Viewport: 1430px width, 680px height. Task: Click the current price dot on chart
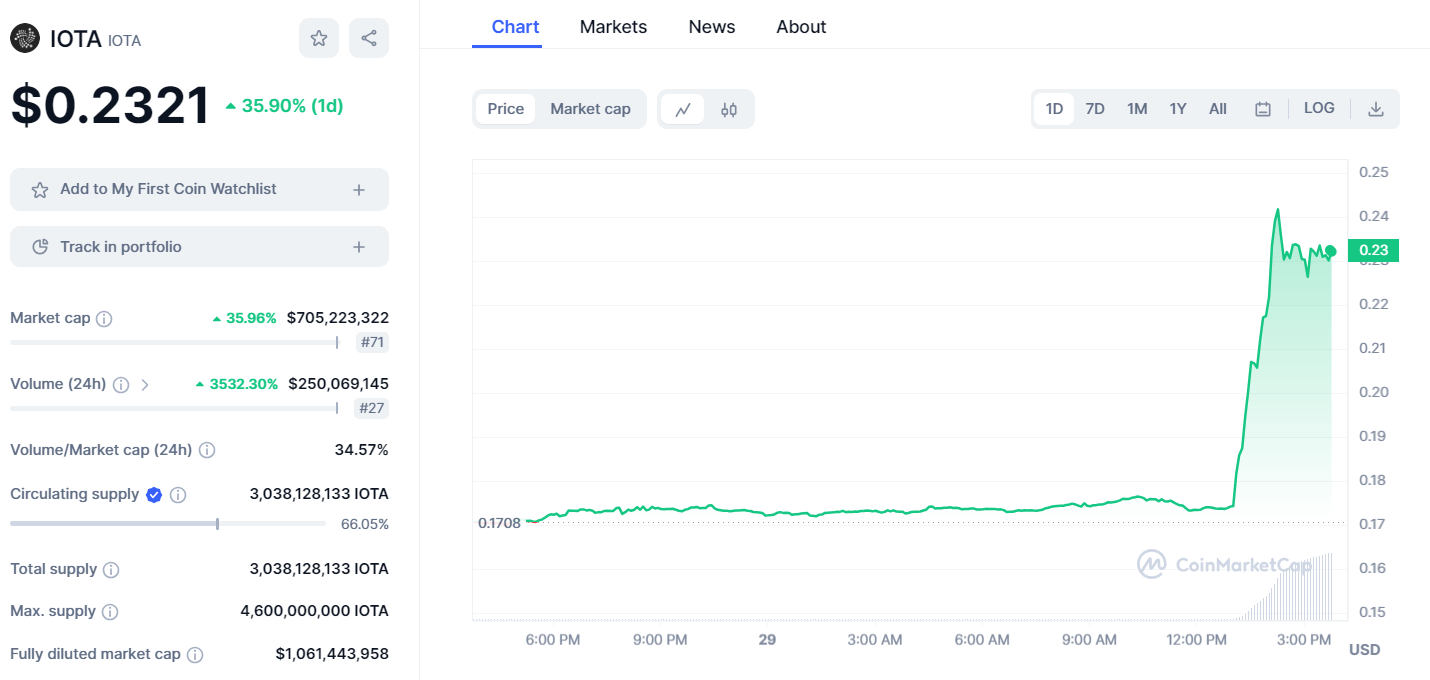(x=1330, y=251)
